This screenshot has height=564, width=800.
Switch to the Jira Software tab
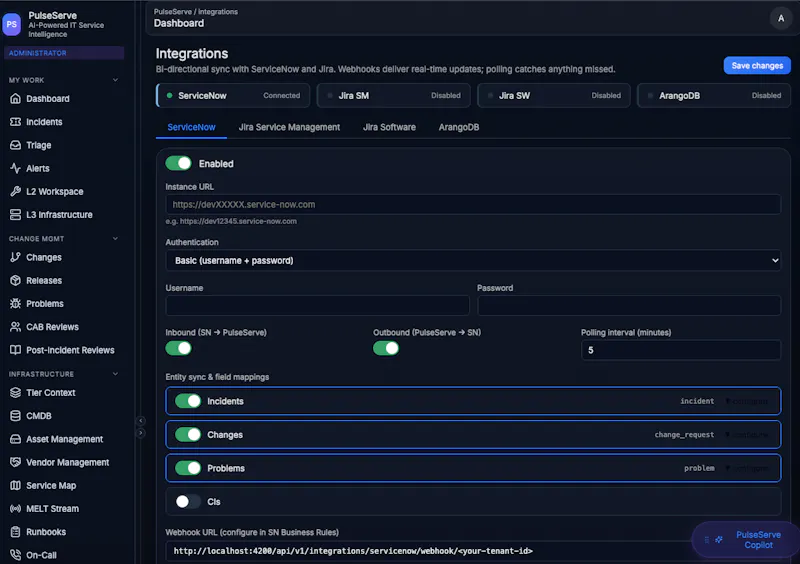[389, 127]
